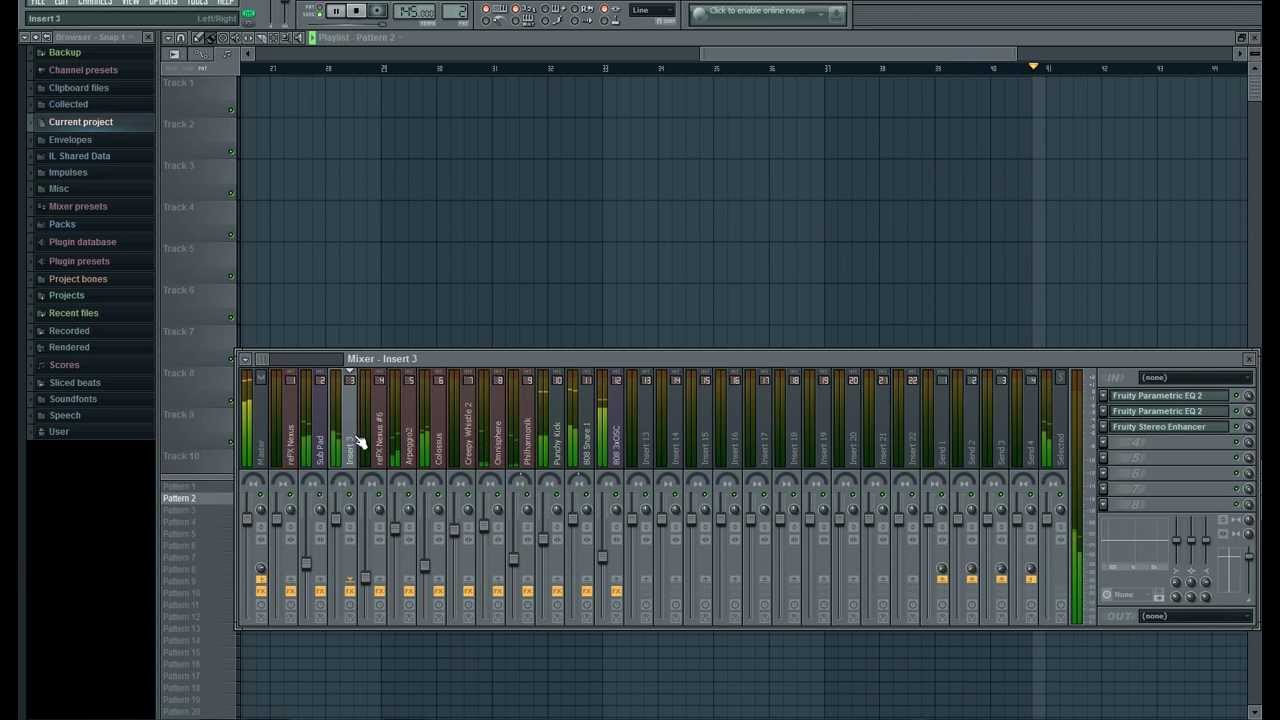Mute the Sub Pad track via green LED
The height and width of the screenshot is (720, 1280).
point(320,496)
